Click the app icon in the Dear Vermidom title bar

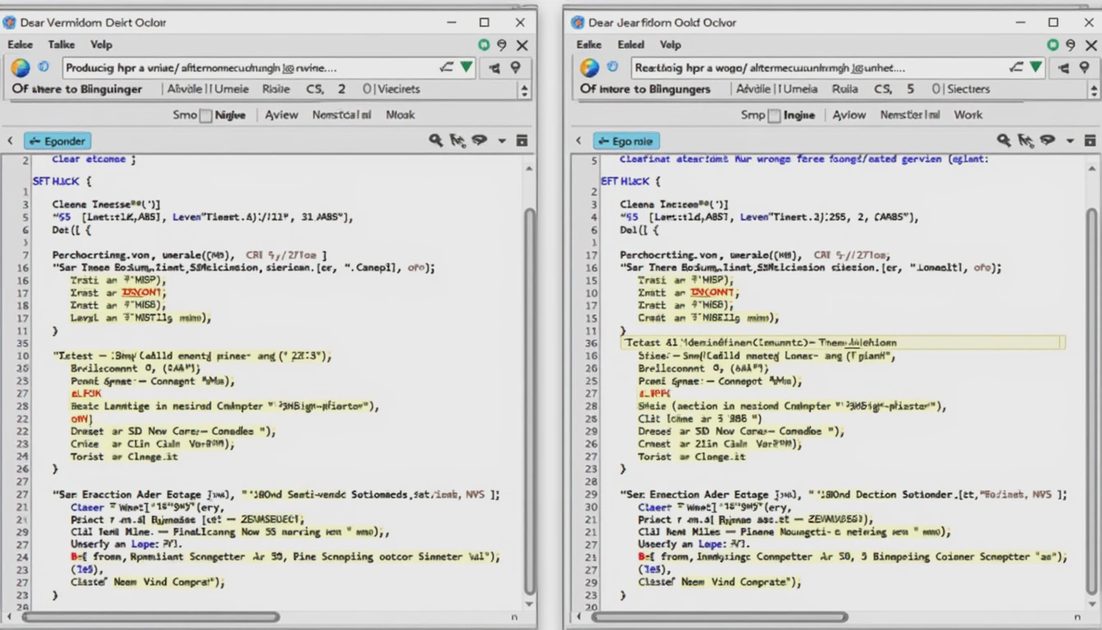[x=9, y=22]
